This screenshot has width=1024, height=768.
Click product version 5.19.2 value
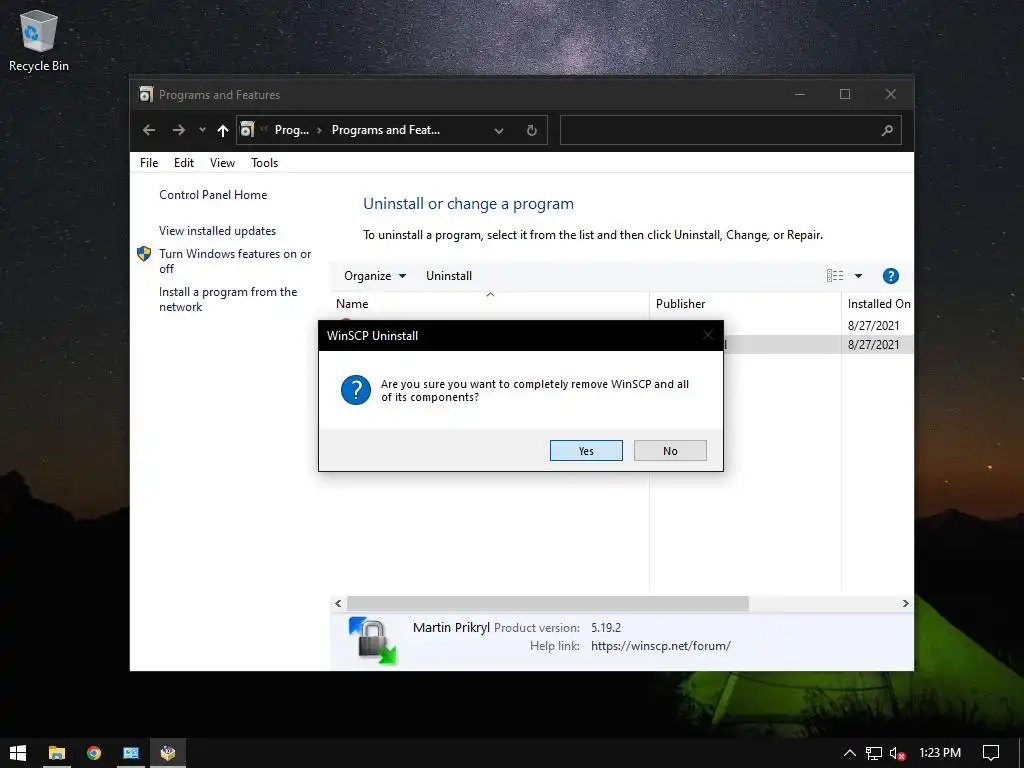606,628
